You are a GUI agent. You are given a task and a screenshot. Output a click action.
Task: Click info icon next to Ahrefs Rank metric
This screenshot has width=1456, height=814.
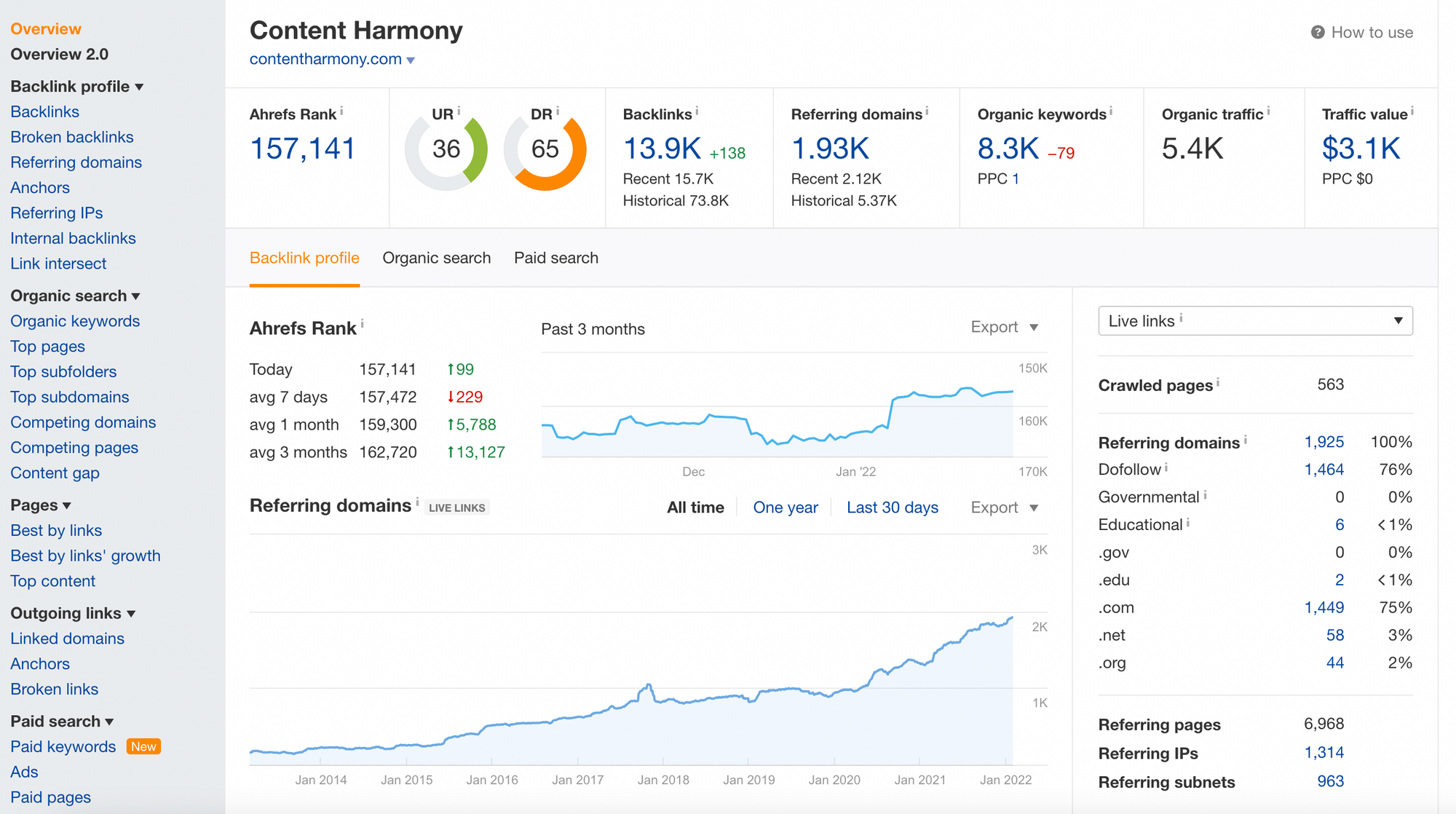(x=341, y=111)
